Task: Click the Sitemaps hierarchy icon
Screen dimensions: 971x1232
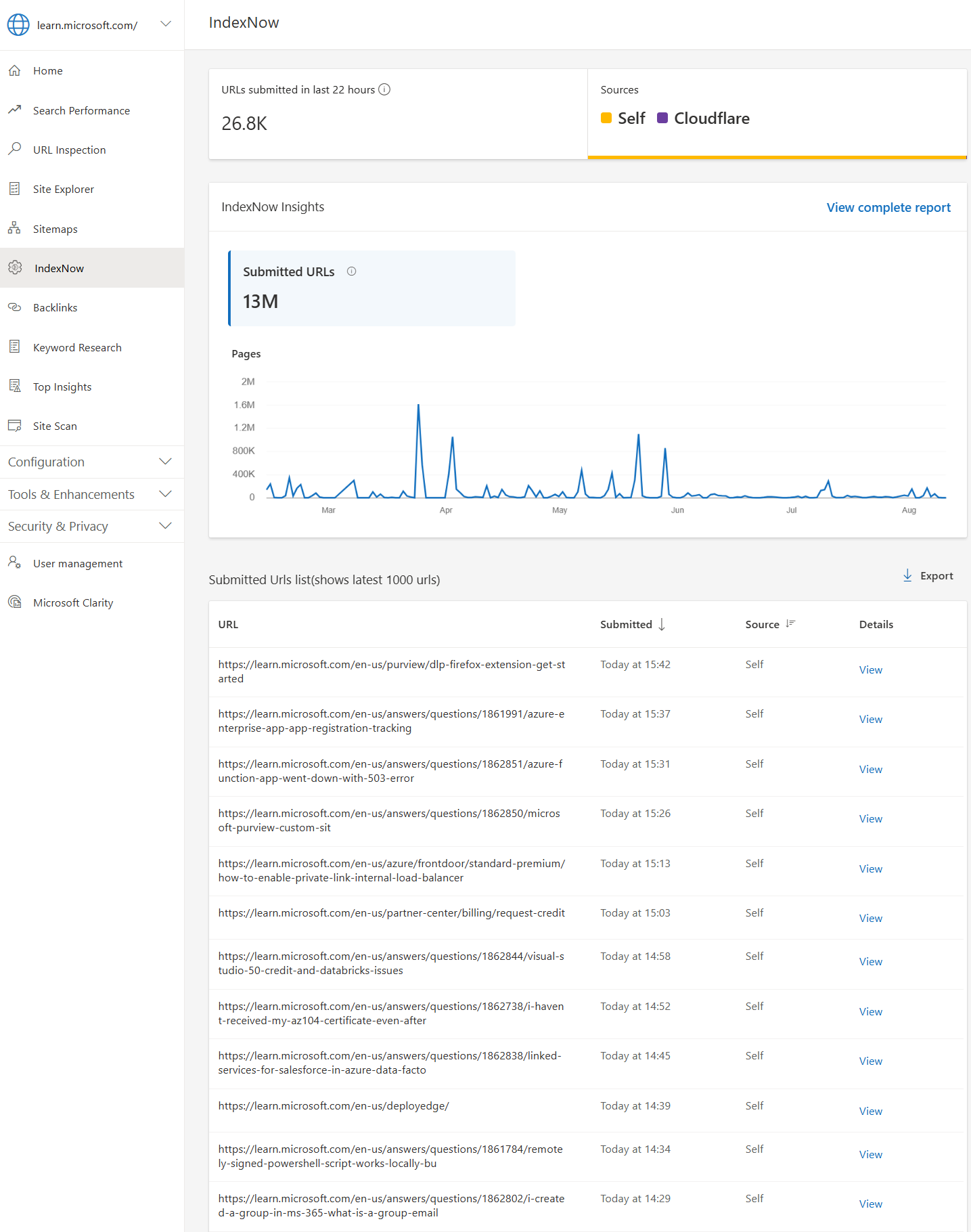Action: (14, 229)
